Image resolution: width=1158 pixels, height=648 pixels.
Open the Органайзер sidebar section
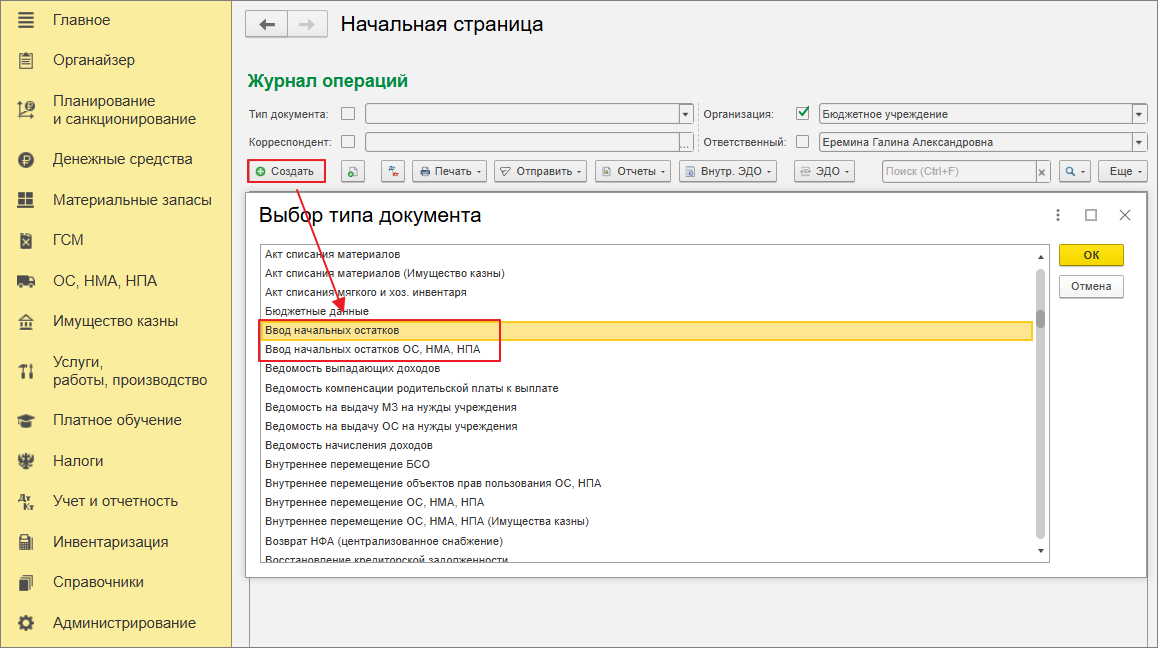[x=94, y=60]
